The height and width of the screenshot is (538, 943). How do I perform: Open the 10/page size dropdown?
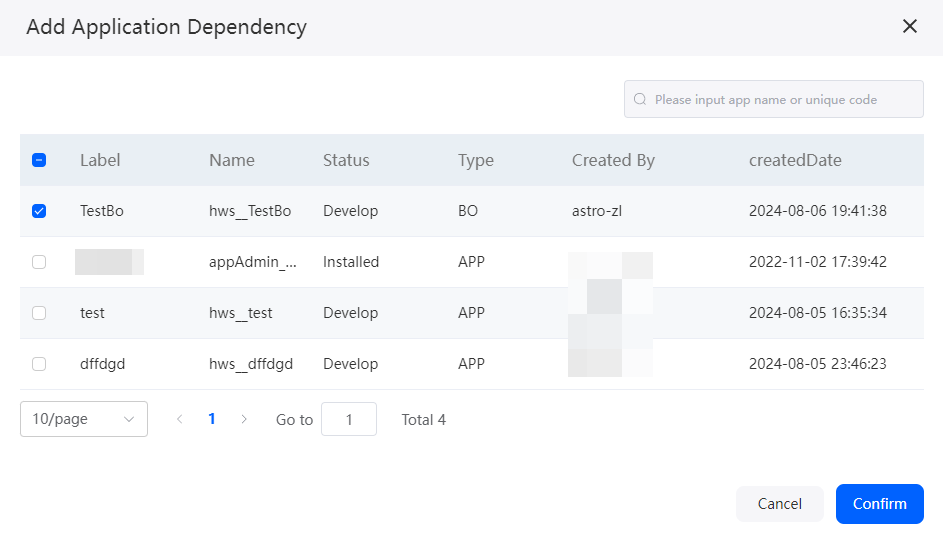coord(84,419)
